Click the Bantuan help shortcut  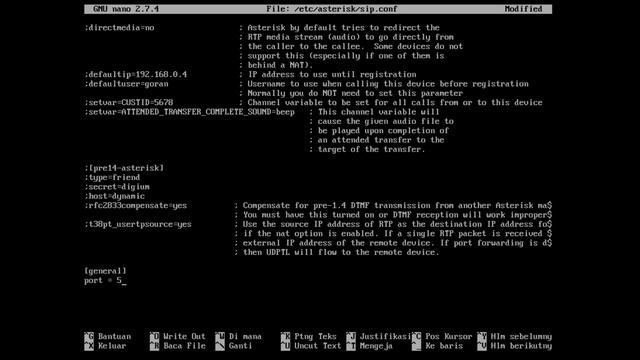click(108, 337)
